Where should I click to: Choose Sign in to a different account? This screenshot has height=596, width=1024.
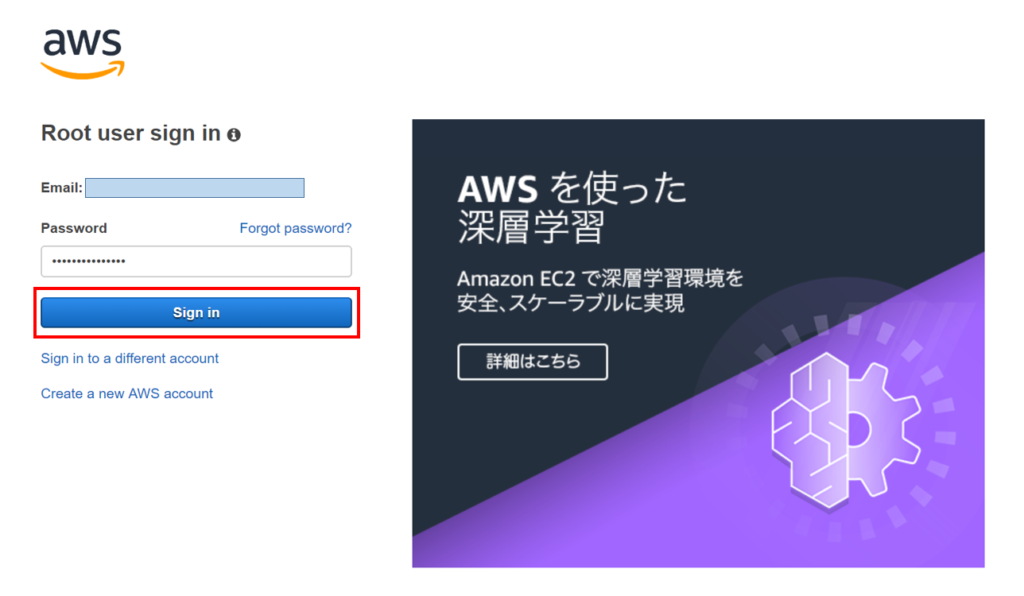[x=130, y=358]
